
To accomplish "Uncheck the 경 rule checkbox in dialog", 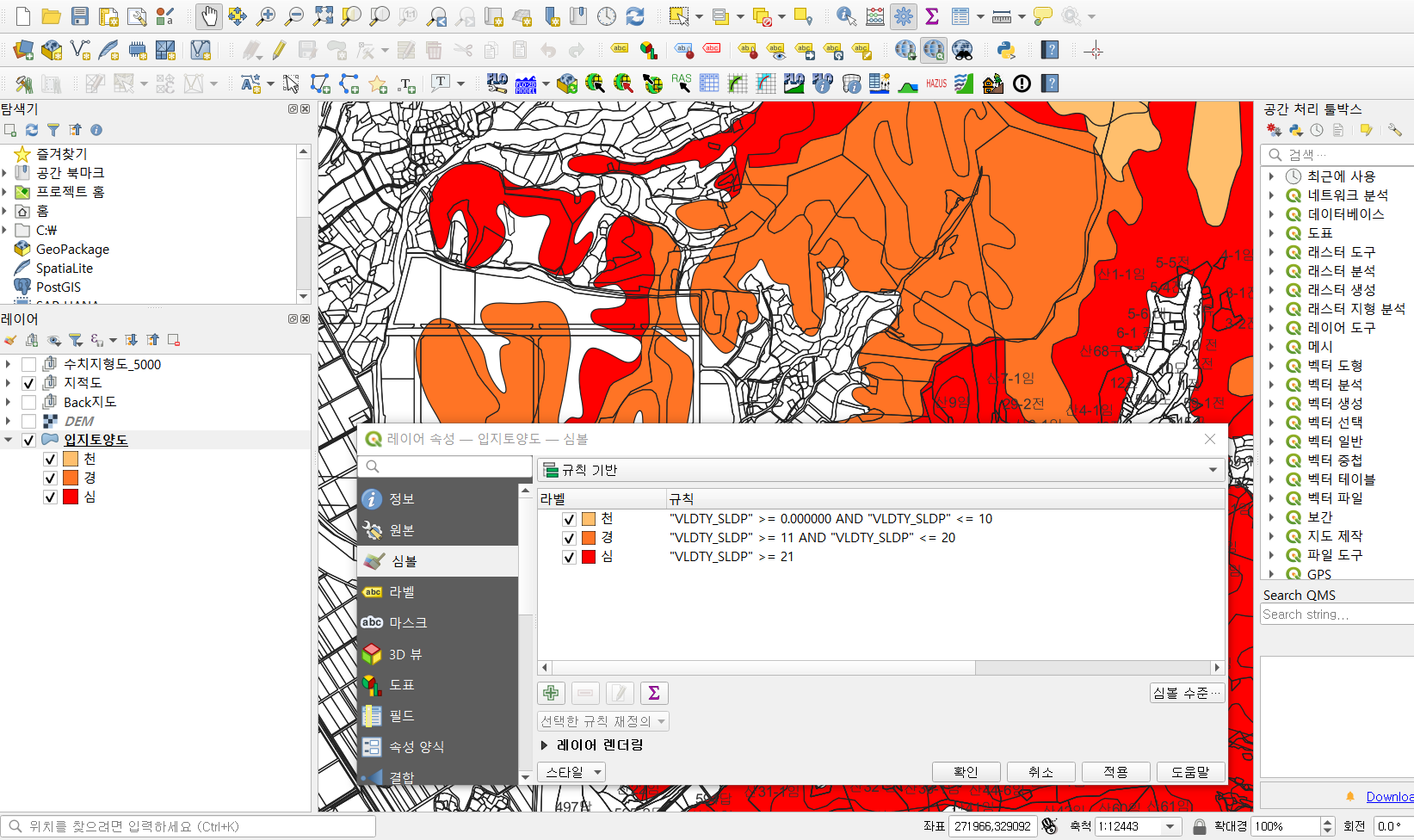I will click(x=569, y=538).
